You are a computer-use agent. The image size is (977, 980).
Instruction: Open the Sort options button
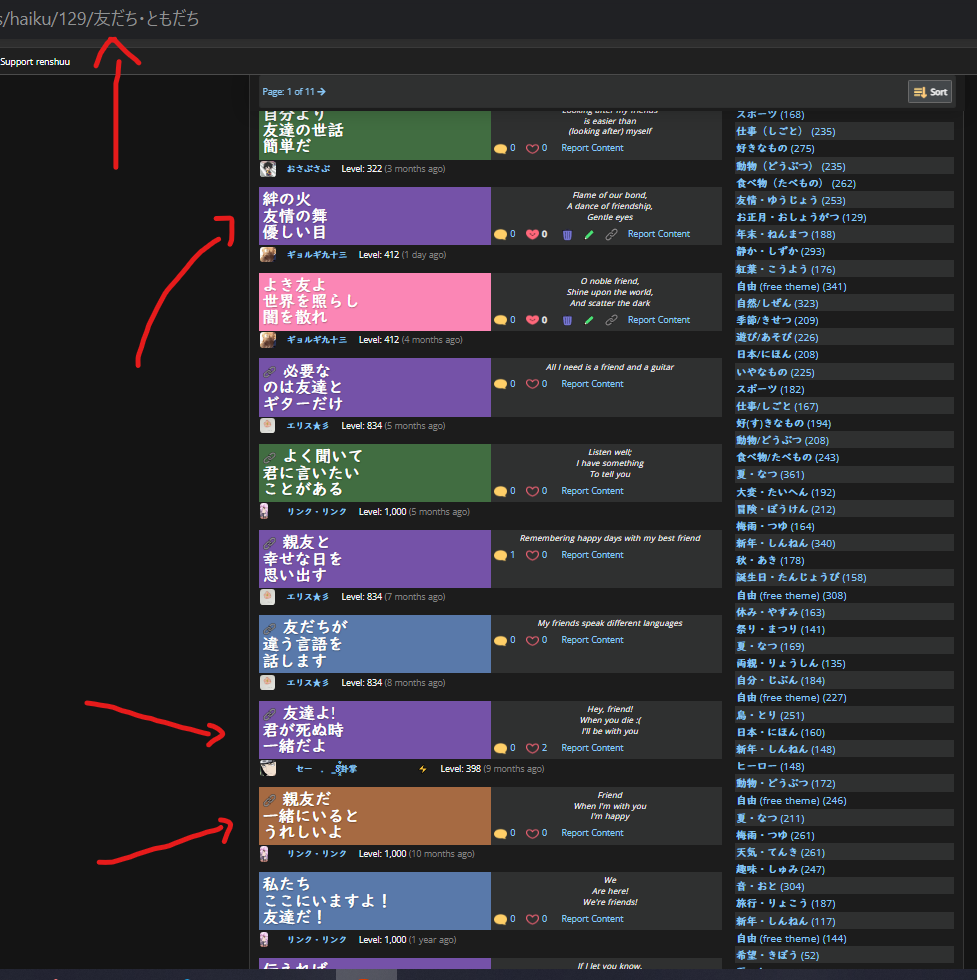[x=930, y=92]
